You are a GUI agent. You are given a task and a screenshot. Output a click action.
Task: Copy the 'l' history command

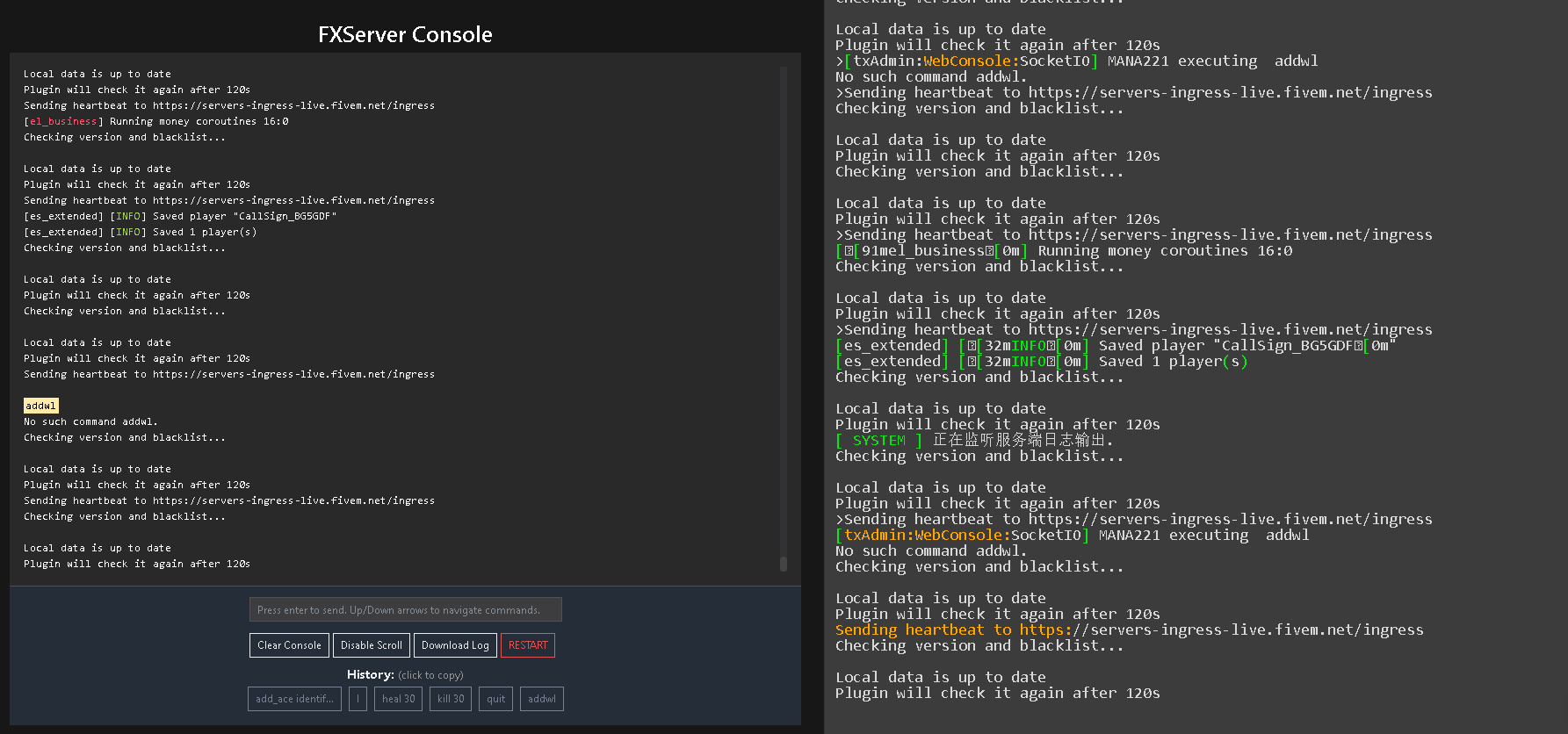(x=358, y=699)
